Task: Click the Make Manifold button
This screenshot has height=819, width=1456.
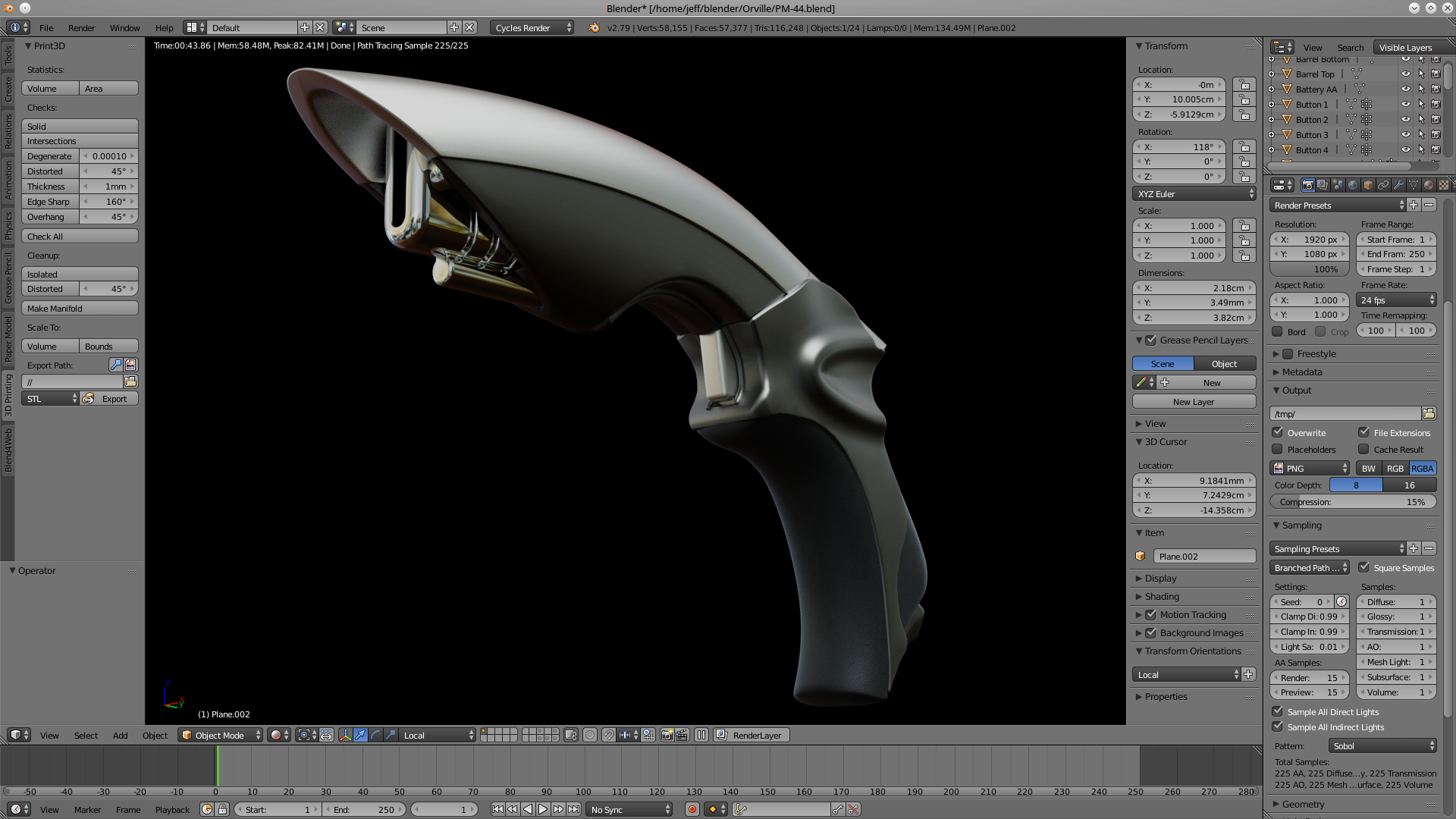Action: click(80, 309)
